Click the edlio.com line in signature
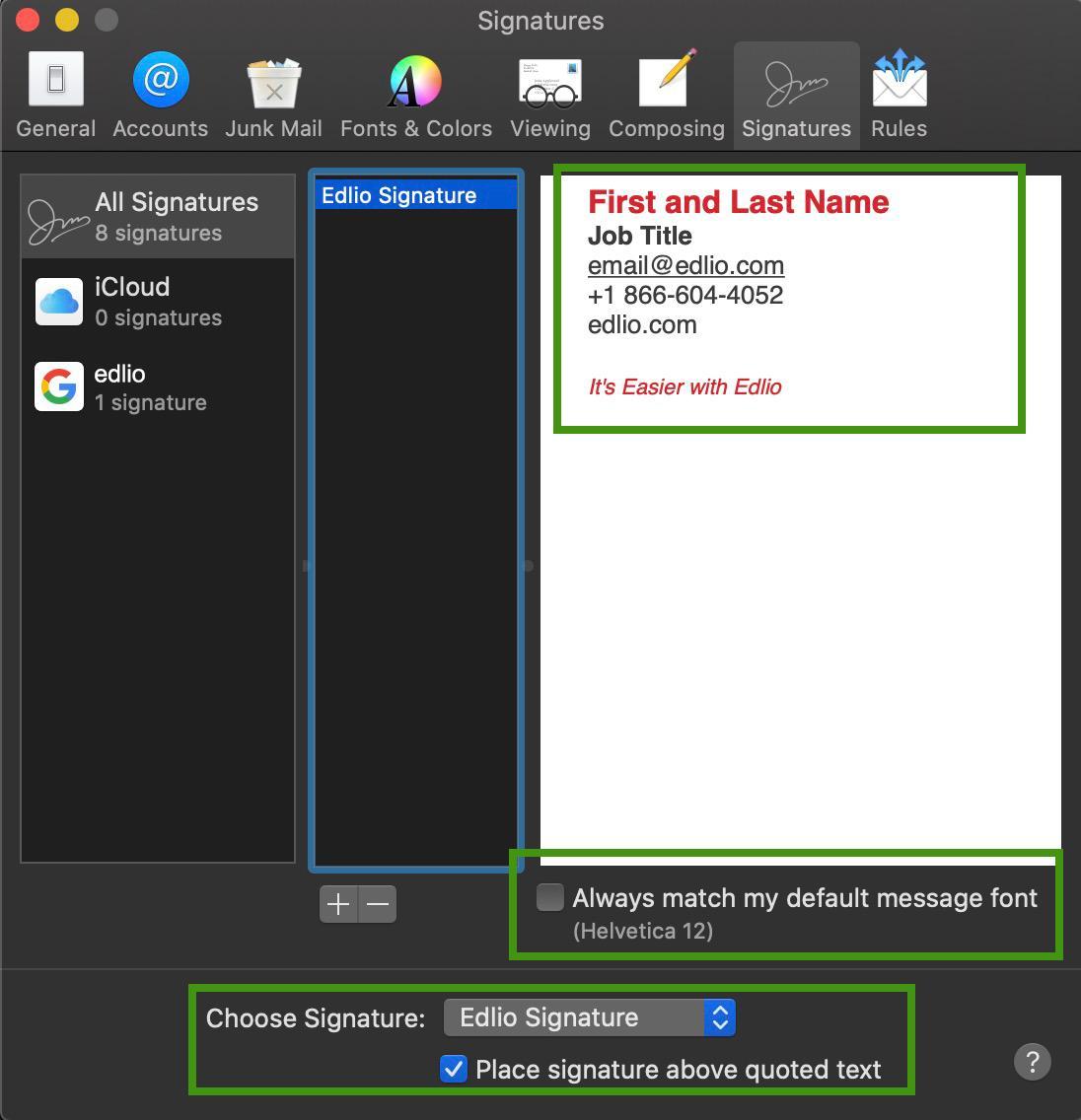The image size is (1081, 1120). click(642, 325)
